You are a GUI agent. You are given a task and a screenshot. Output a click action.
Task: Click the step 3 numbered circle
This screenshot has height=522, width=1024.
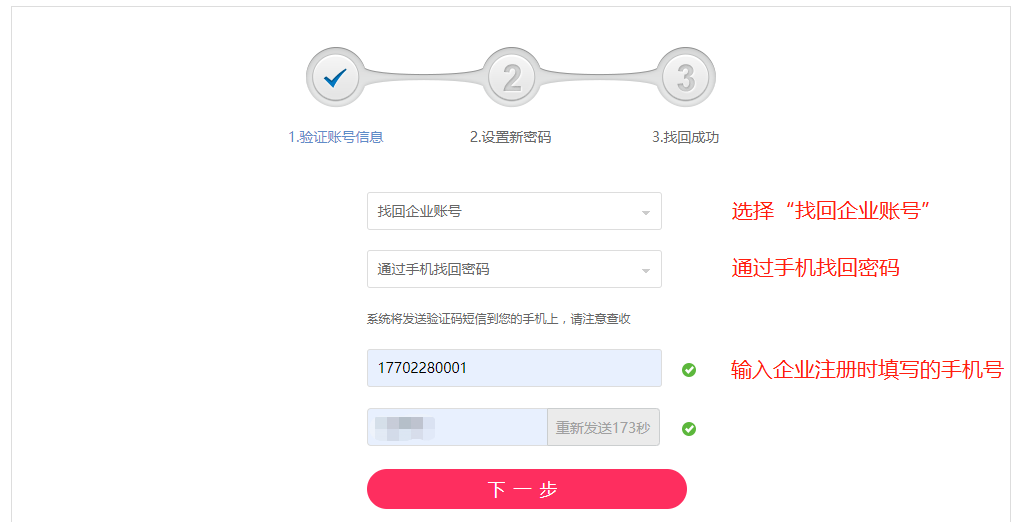[x=686, y=77]
